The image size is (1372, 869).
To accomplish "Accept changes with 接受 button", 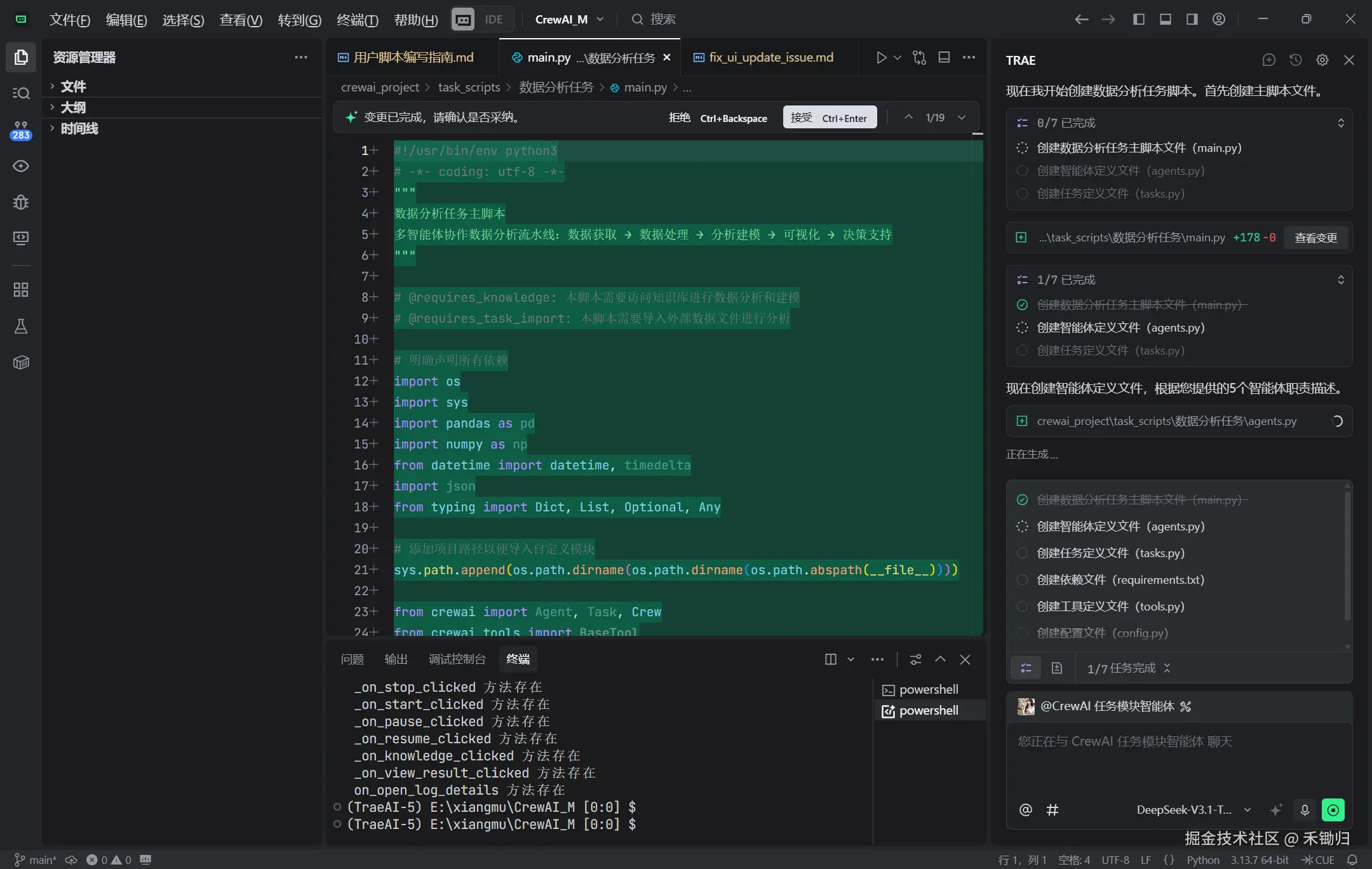I will click(829, 118).
